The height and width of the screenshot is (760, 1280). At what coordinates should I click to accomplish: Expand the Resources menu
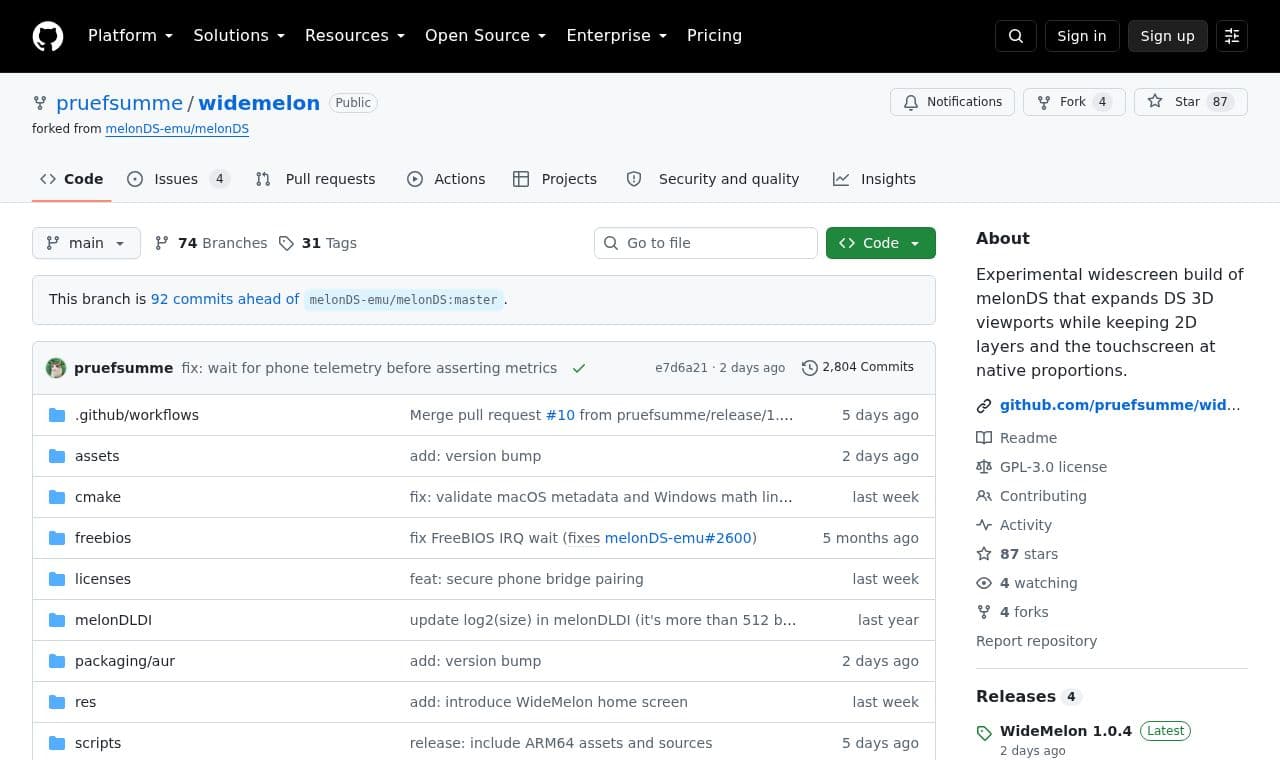tap(355, 36)
